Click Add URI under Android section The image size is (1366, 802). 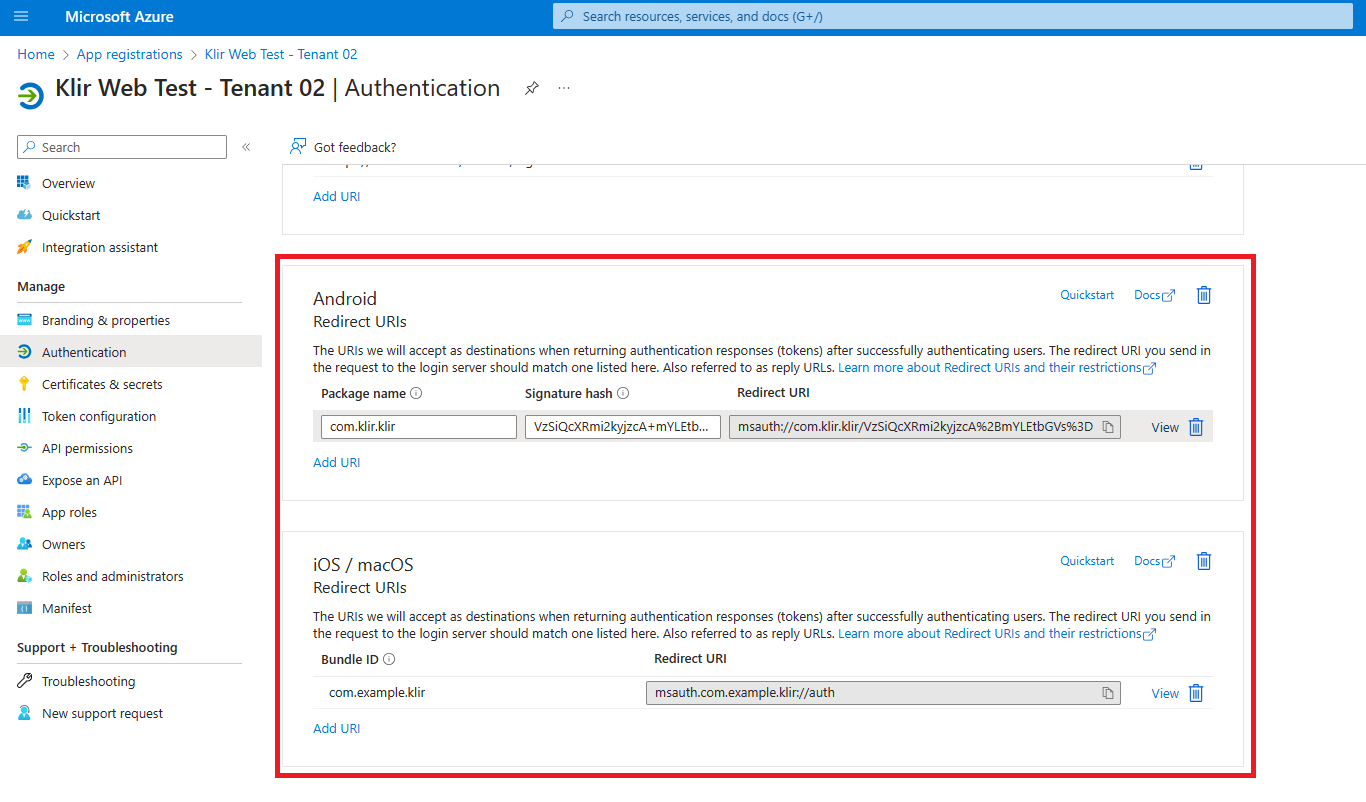click(337, 462)
